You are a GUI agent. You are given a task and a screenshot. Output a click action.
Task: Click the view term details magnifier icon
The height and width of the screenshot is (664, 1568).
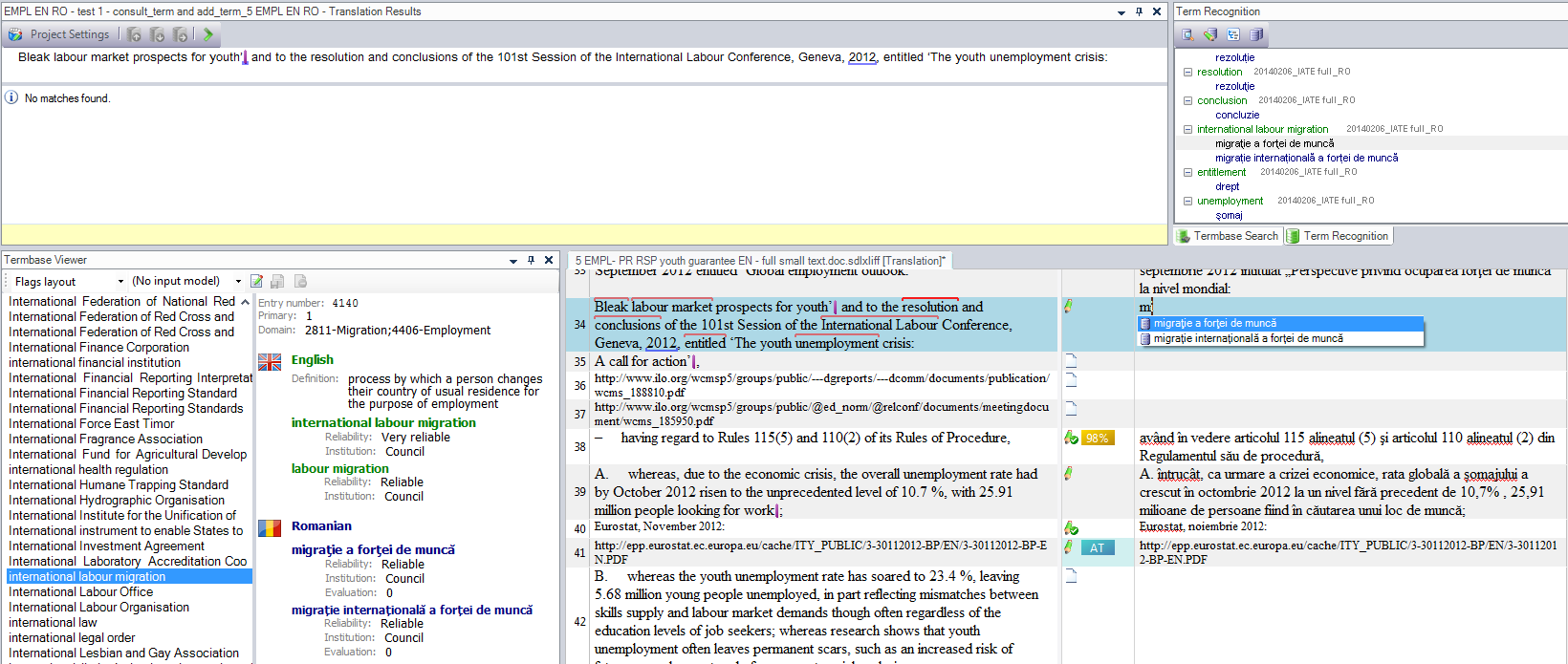tap(1187, 34)
